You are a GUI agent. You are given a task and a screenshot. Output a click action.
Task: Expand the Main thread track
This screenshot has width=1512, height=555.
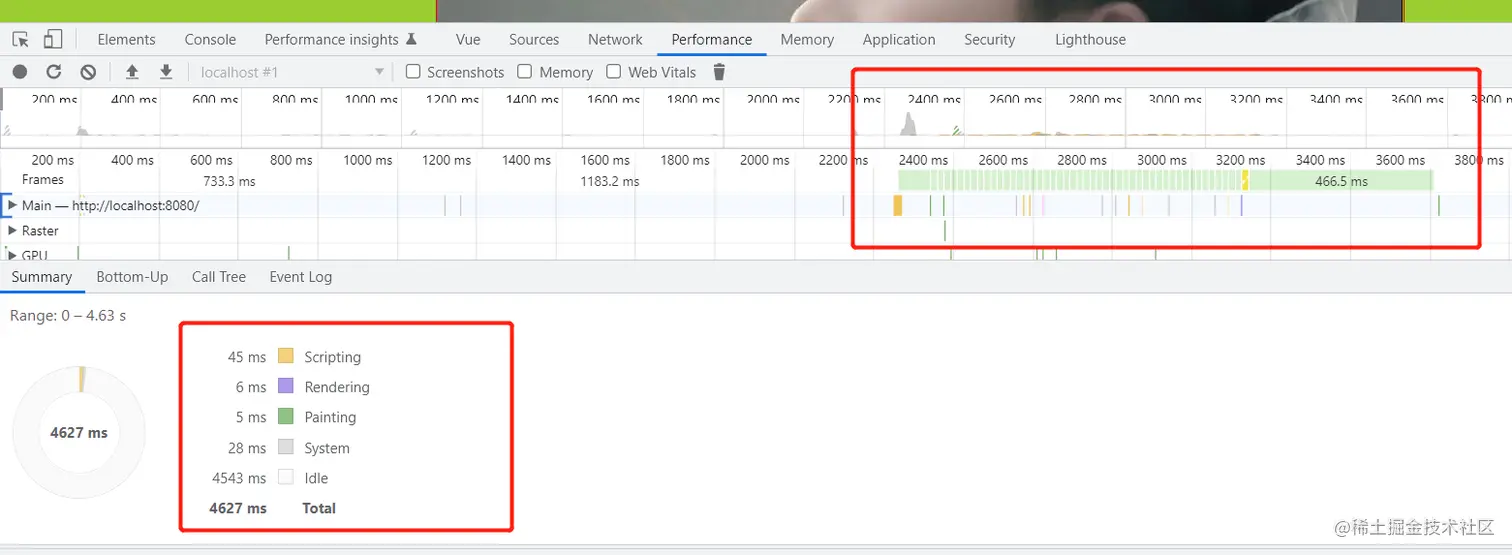point(12,205)
